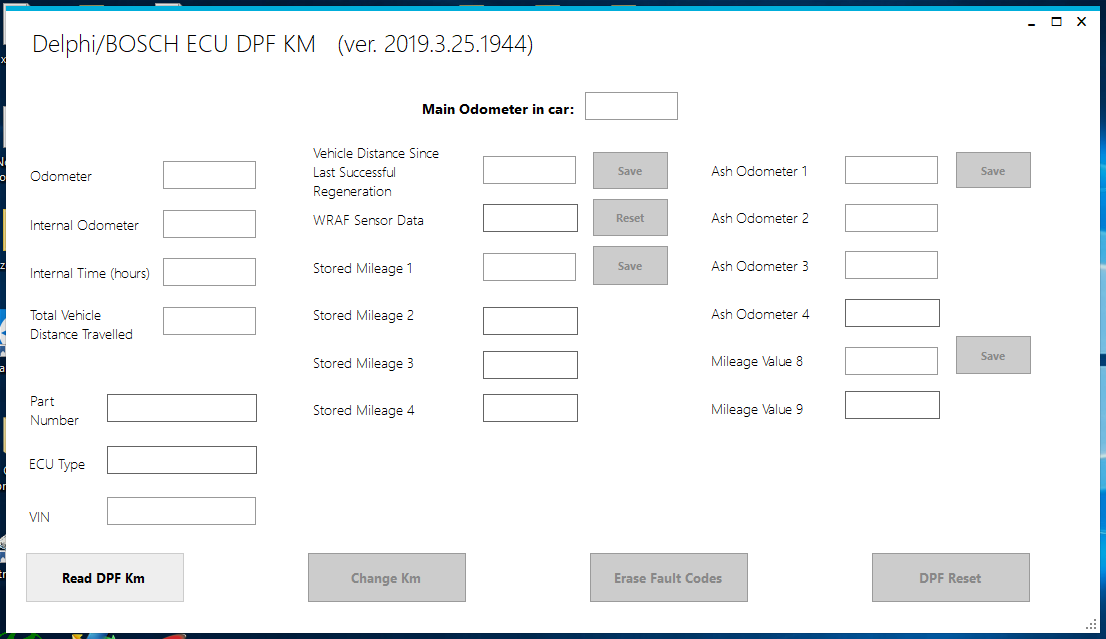Viewport: 1106px width, 639px height.
Task: Click the DPF Reset button
Action: pos(951,578)
